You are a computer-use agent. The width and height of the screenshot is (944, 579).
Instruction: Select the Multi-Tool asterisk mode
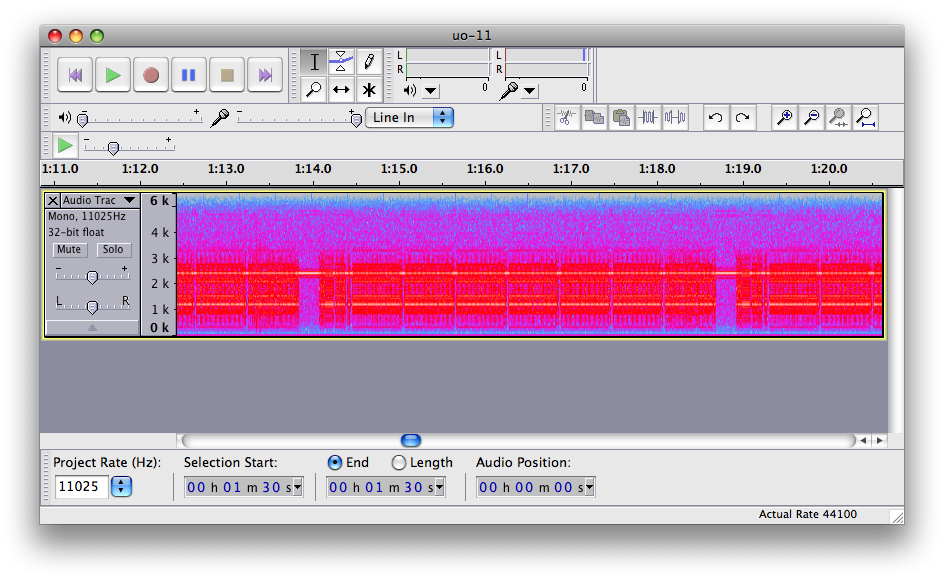368,90
